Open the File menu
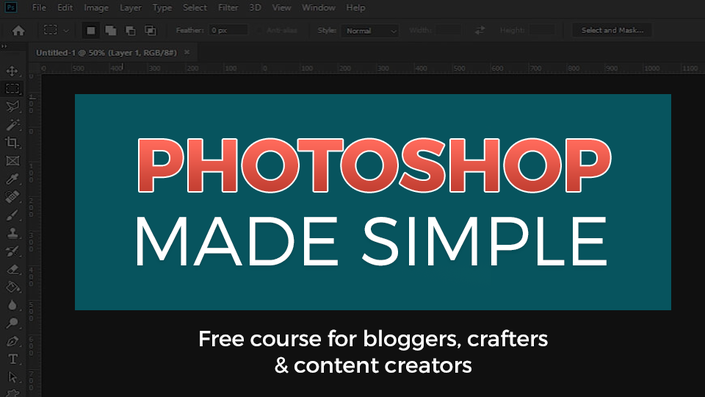This screenshot has width=705, height=397. (x=39, y=8)
